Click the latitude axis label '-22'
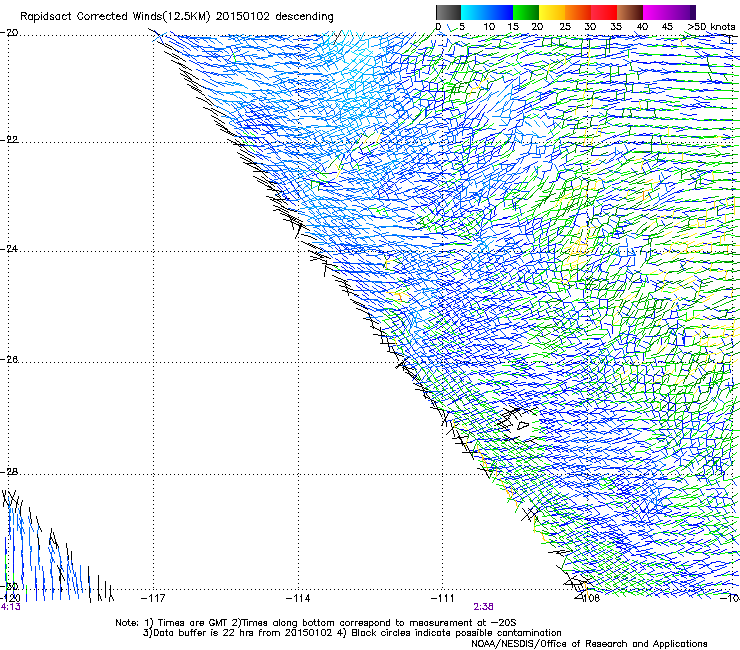 coord(9,139)
